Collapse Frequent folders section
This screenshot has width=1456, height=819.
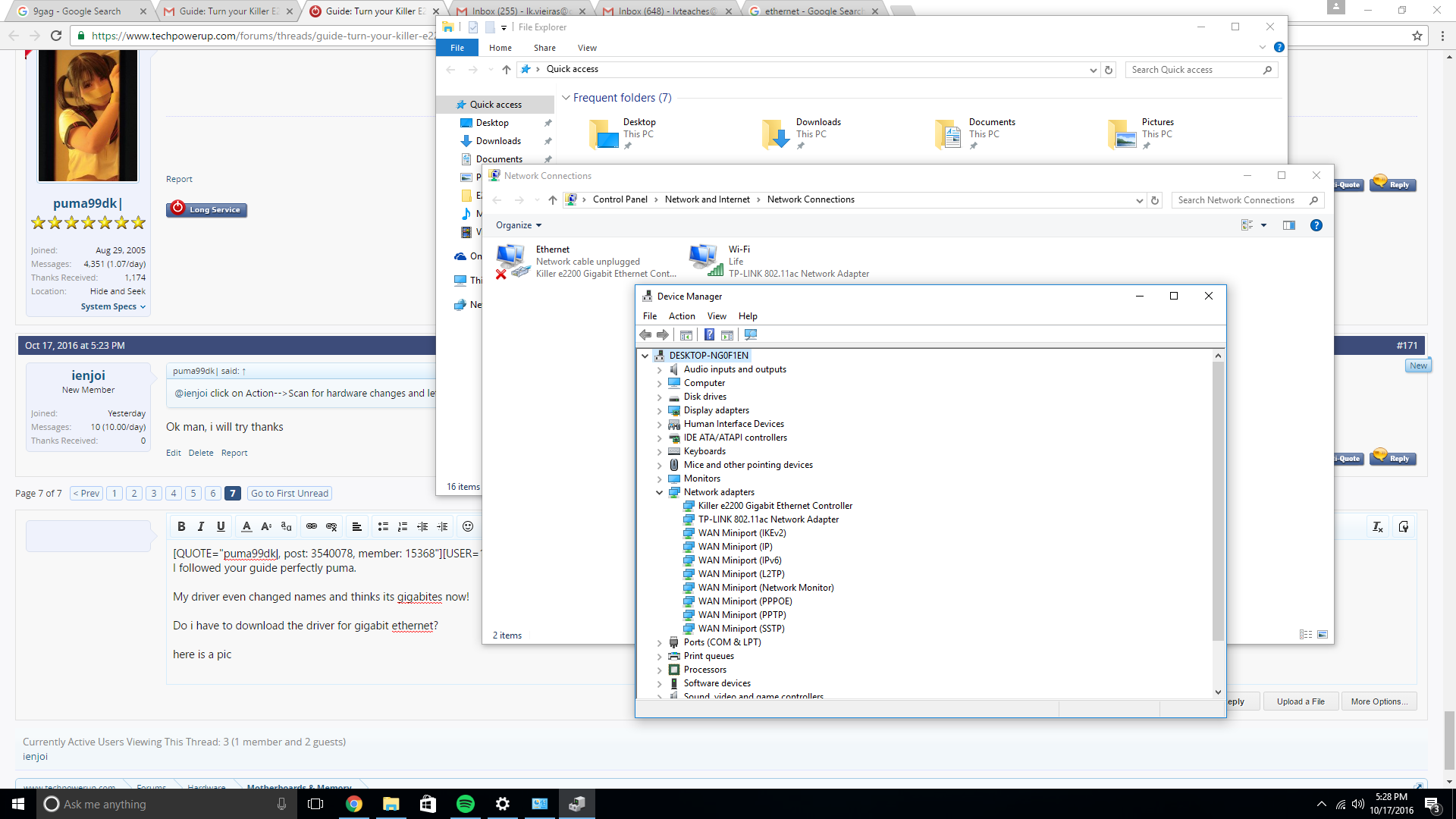pos(566,98)
